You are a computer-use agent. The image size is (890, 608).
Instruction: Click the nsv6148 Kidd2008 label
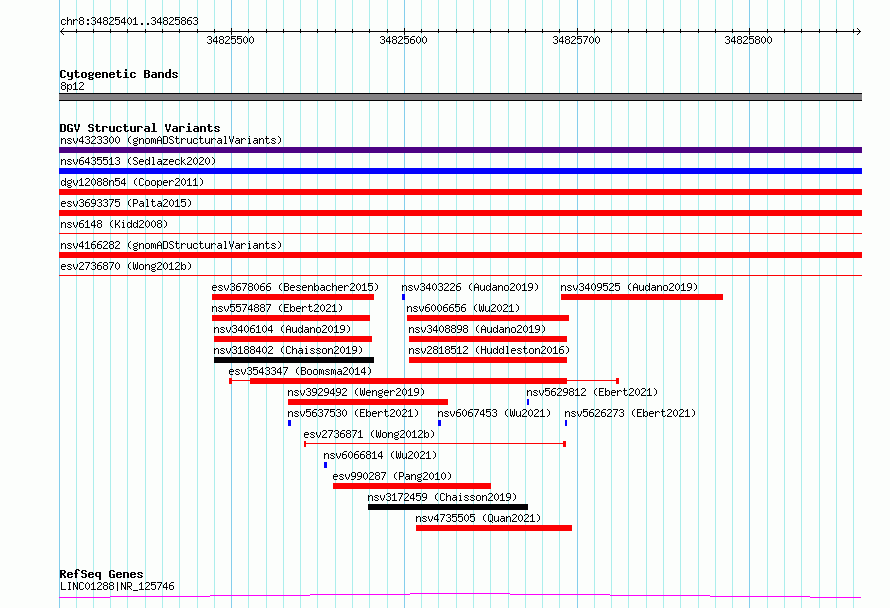(x=114, y=224)
